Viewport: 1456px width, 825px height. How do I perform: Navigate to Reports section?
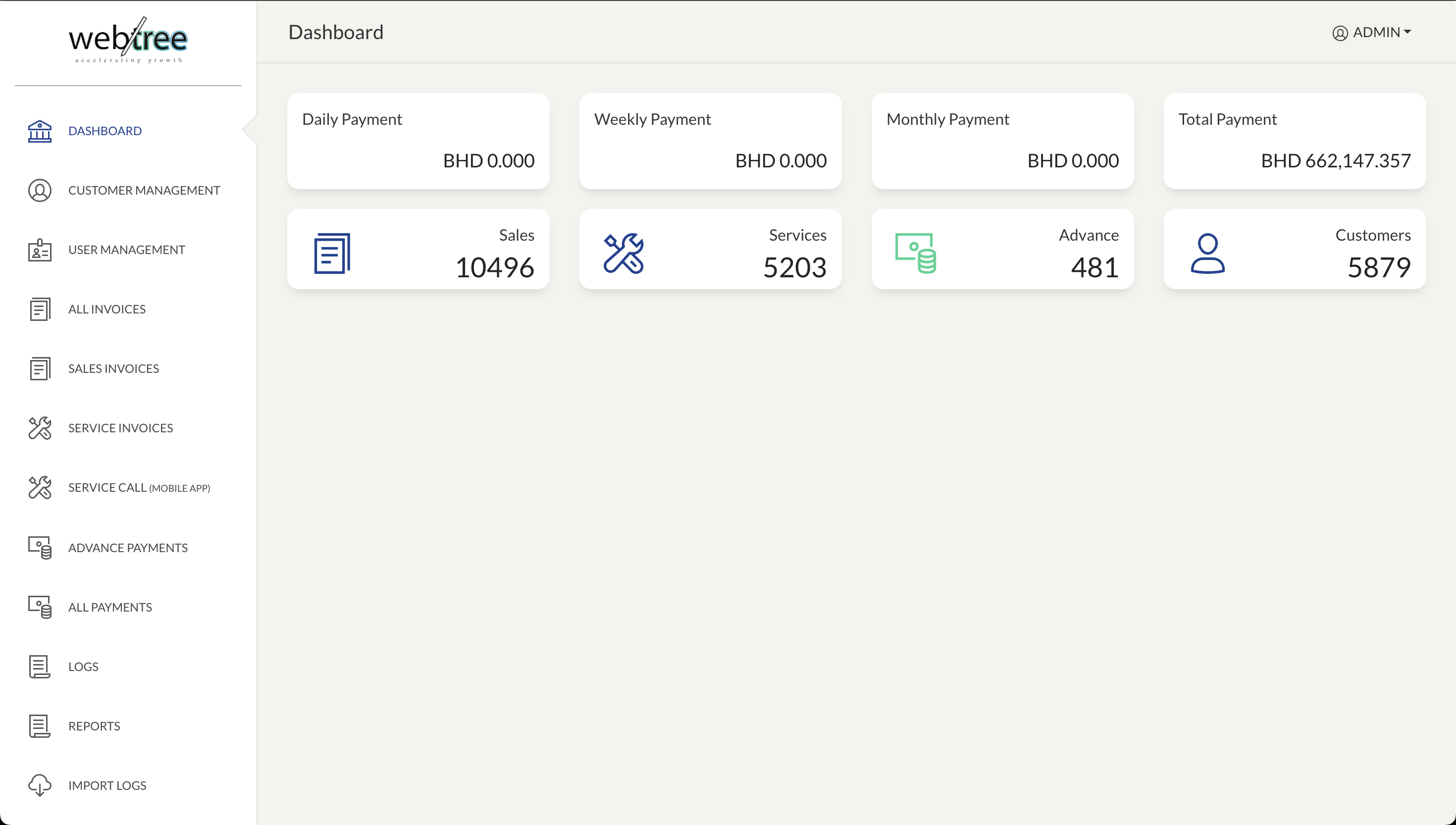click(x=94, y=726)
